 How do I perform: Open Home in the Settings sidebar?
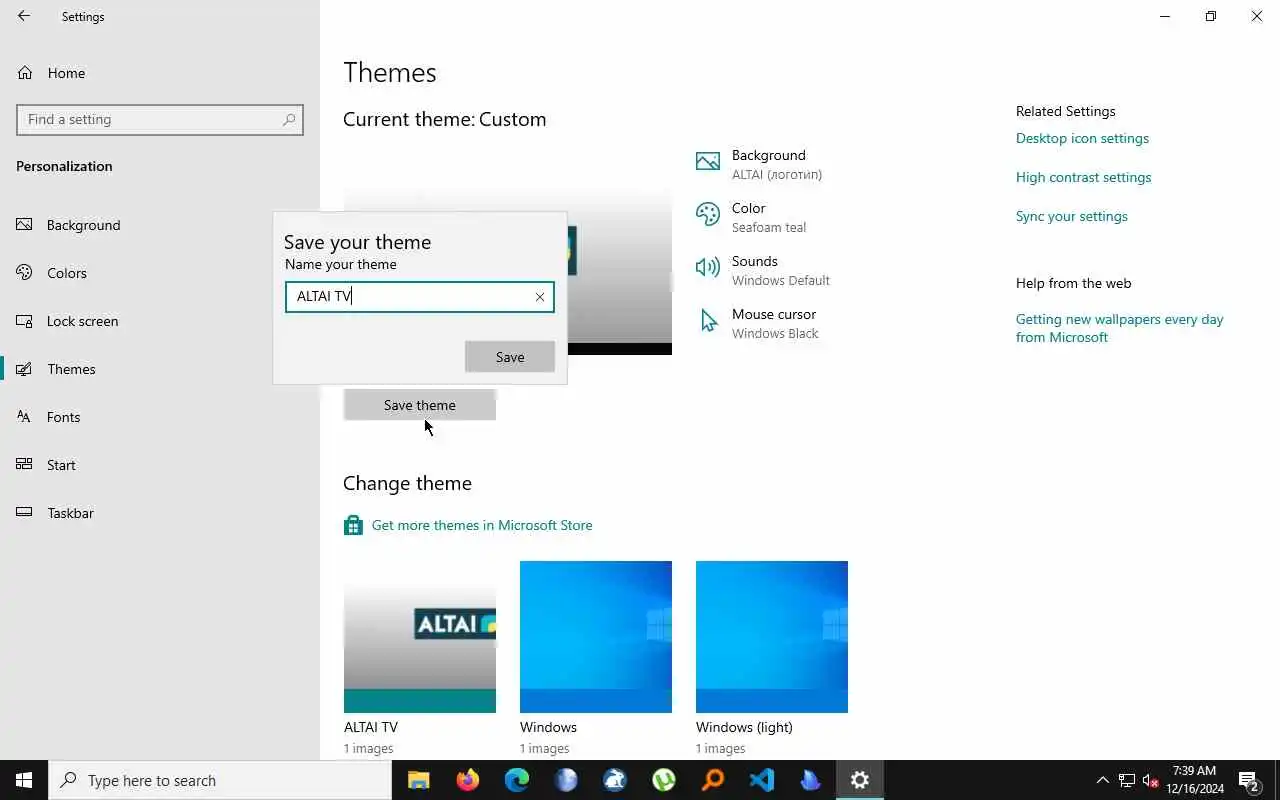click(160, 73)
